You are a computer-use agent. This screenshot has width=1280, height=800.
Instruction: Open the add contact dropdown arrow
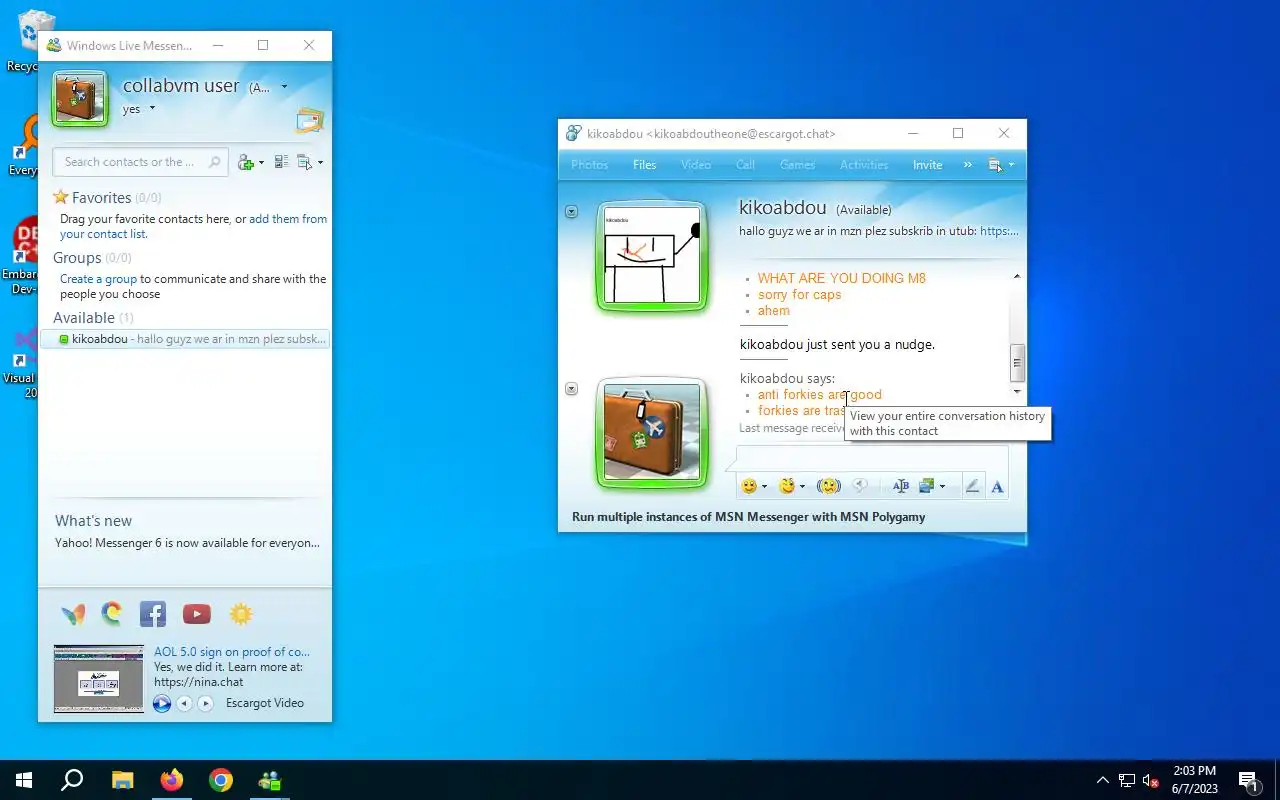(x=262, y=163)
